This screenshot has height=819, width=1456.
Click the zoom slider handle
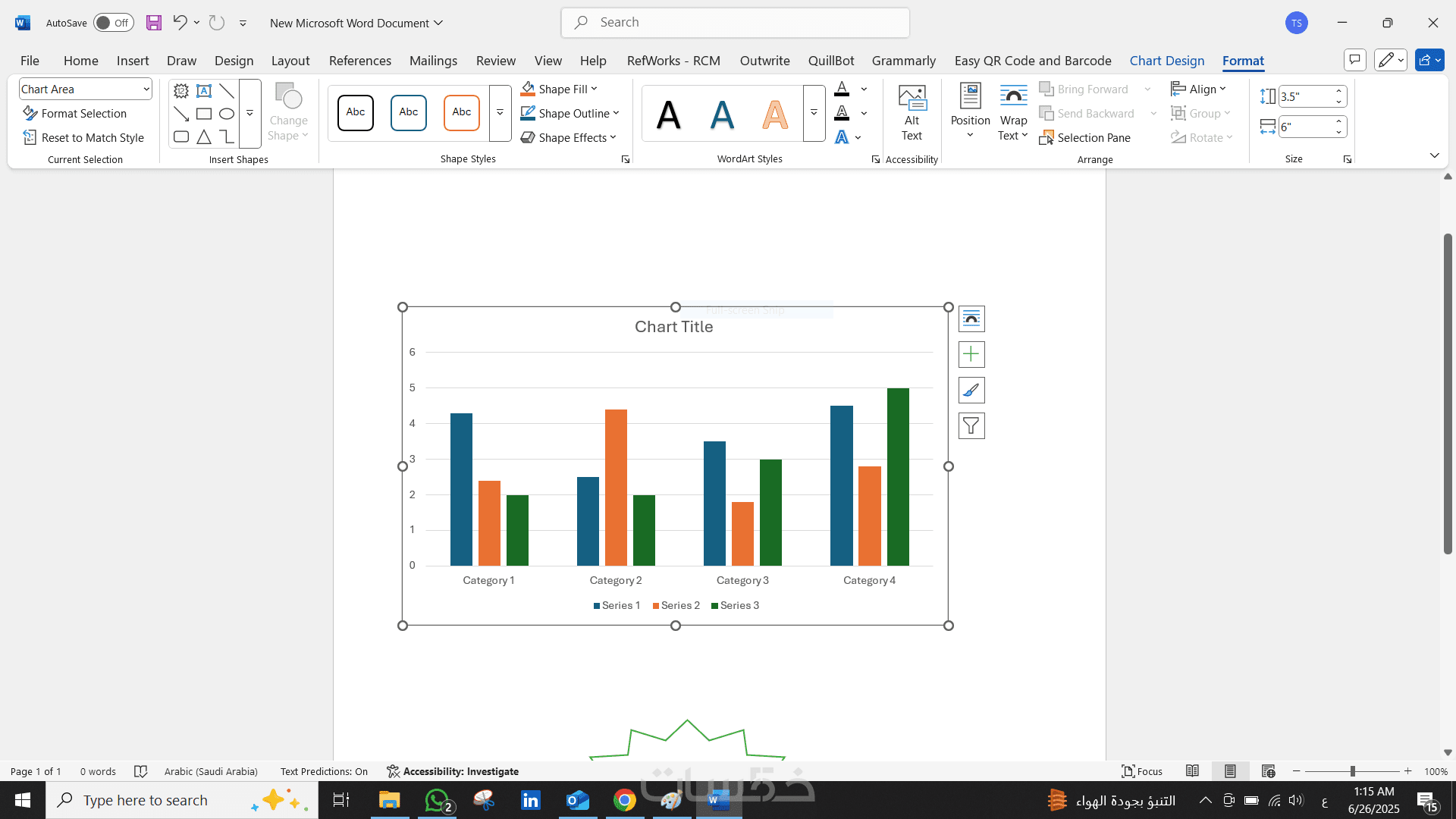[1352, 771]
